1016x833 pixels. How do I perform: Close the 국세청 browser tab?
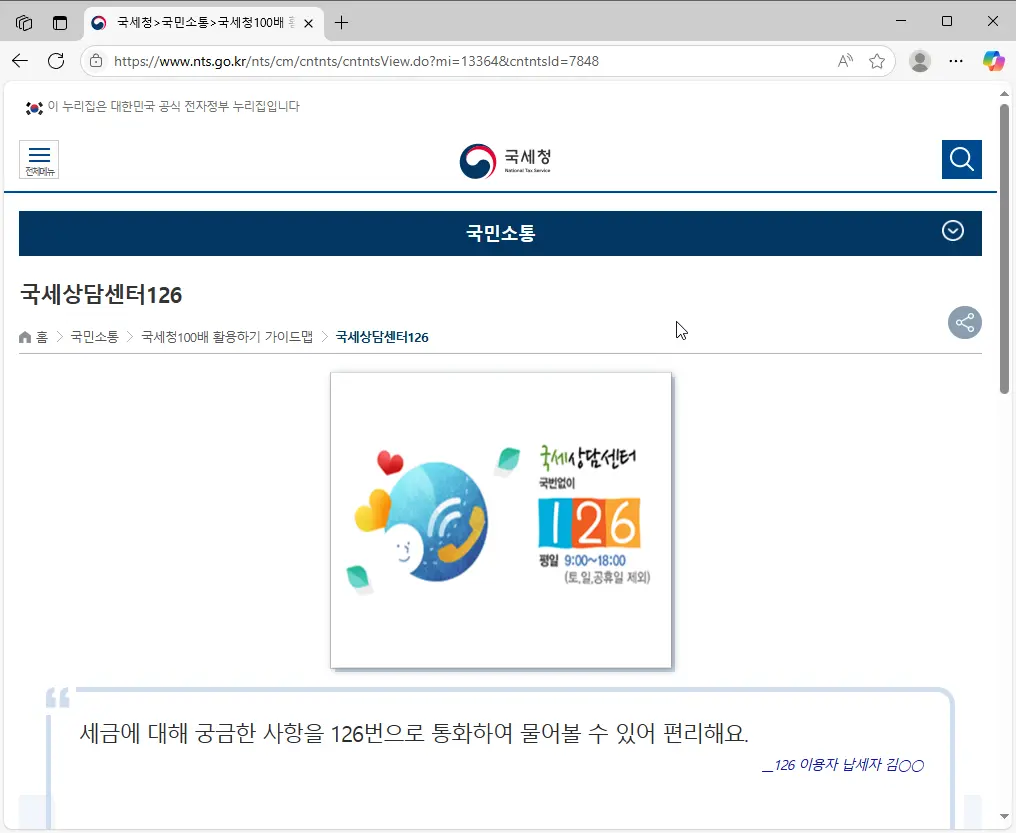click(308, 23)
